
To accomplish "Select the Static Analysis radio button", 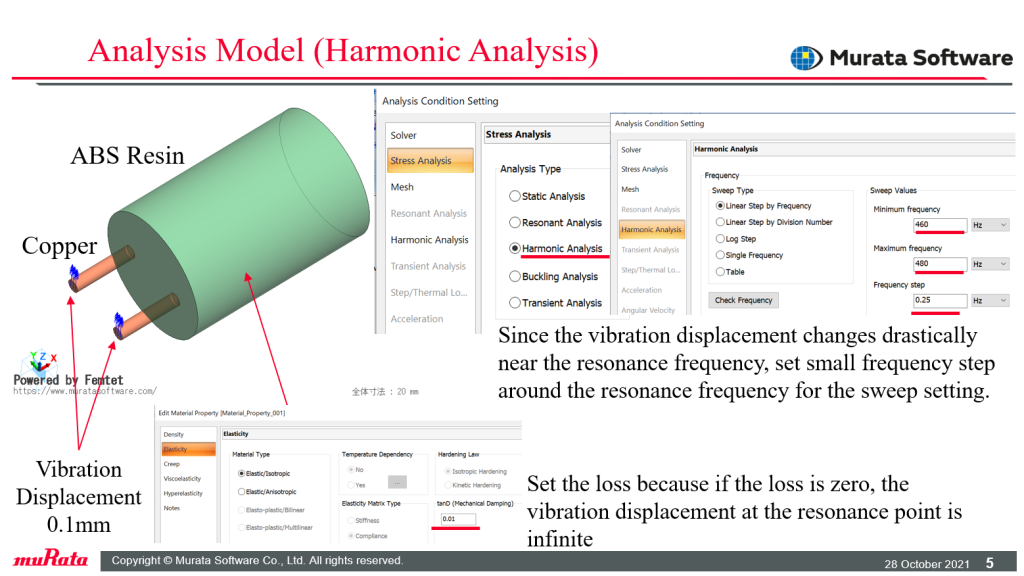I will (x=515, y=196).
